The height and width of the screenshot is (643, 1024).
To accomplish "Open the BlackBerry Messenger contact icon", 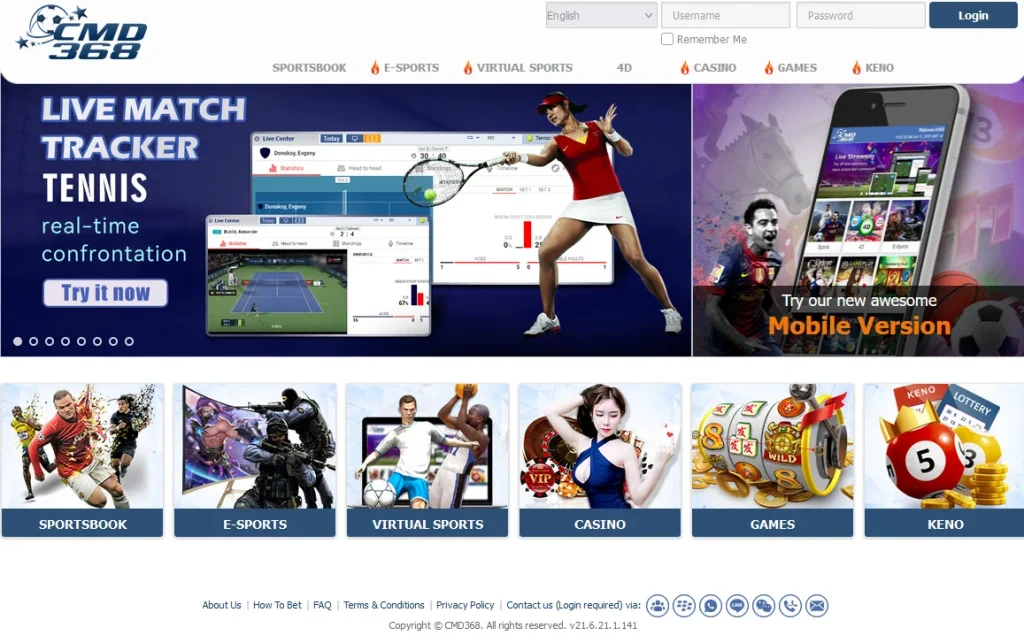I will coord(684,606).
